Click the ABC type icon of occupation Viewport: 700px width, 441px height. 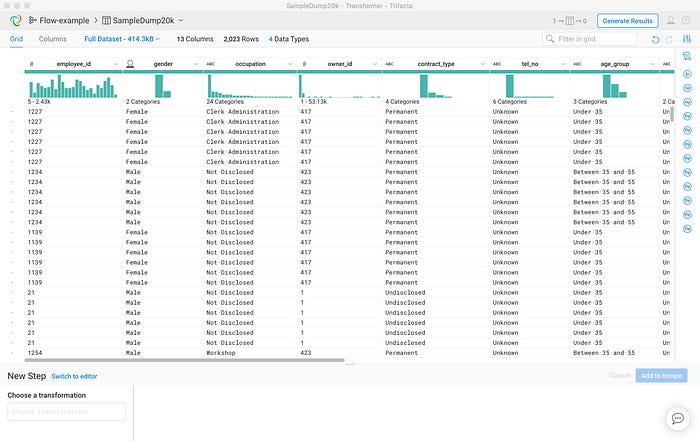[211, 64]
